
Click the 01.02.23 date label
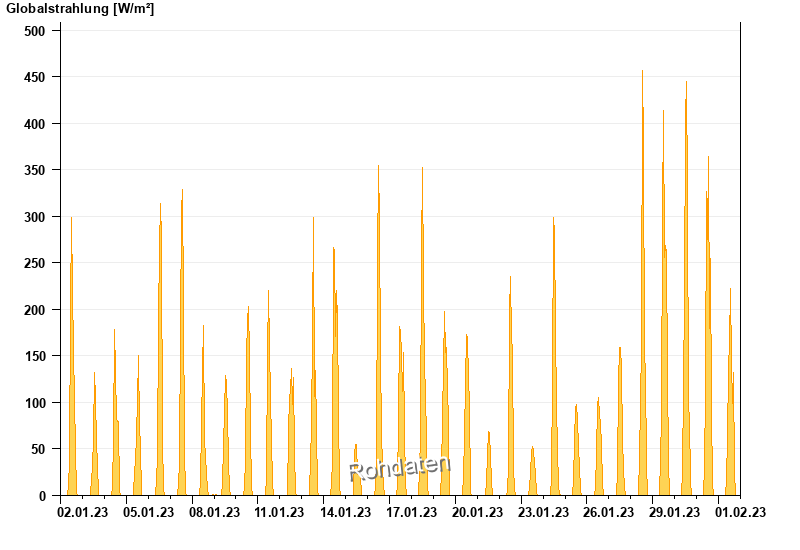(x=740, y=512)
